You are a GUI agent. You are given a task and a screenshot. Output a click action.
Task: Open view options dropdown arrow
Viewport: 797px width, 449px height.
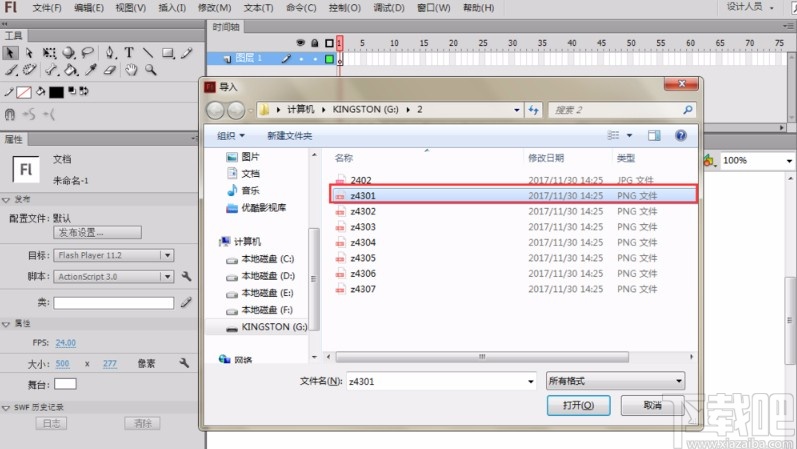(x=629, y=135)
